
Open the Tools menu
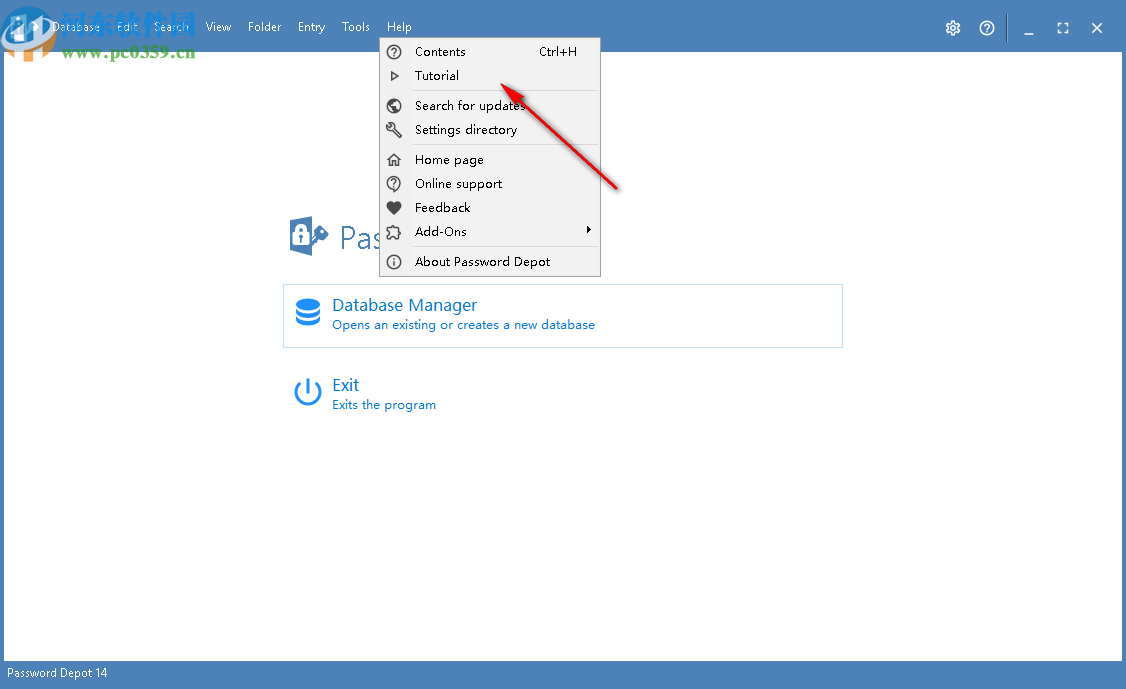tap(355, 27)
